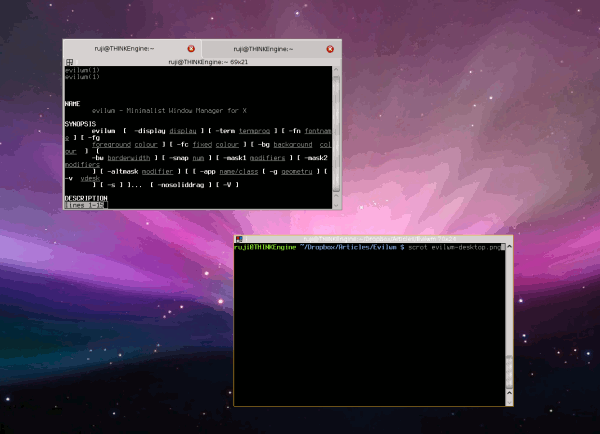This screenshot has height=434, width=600.
Task: Click the DESCRIPTION heading in man page
Action: click(x=86, y=198)
